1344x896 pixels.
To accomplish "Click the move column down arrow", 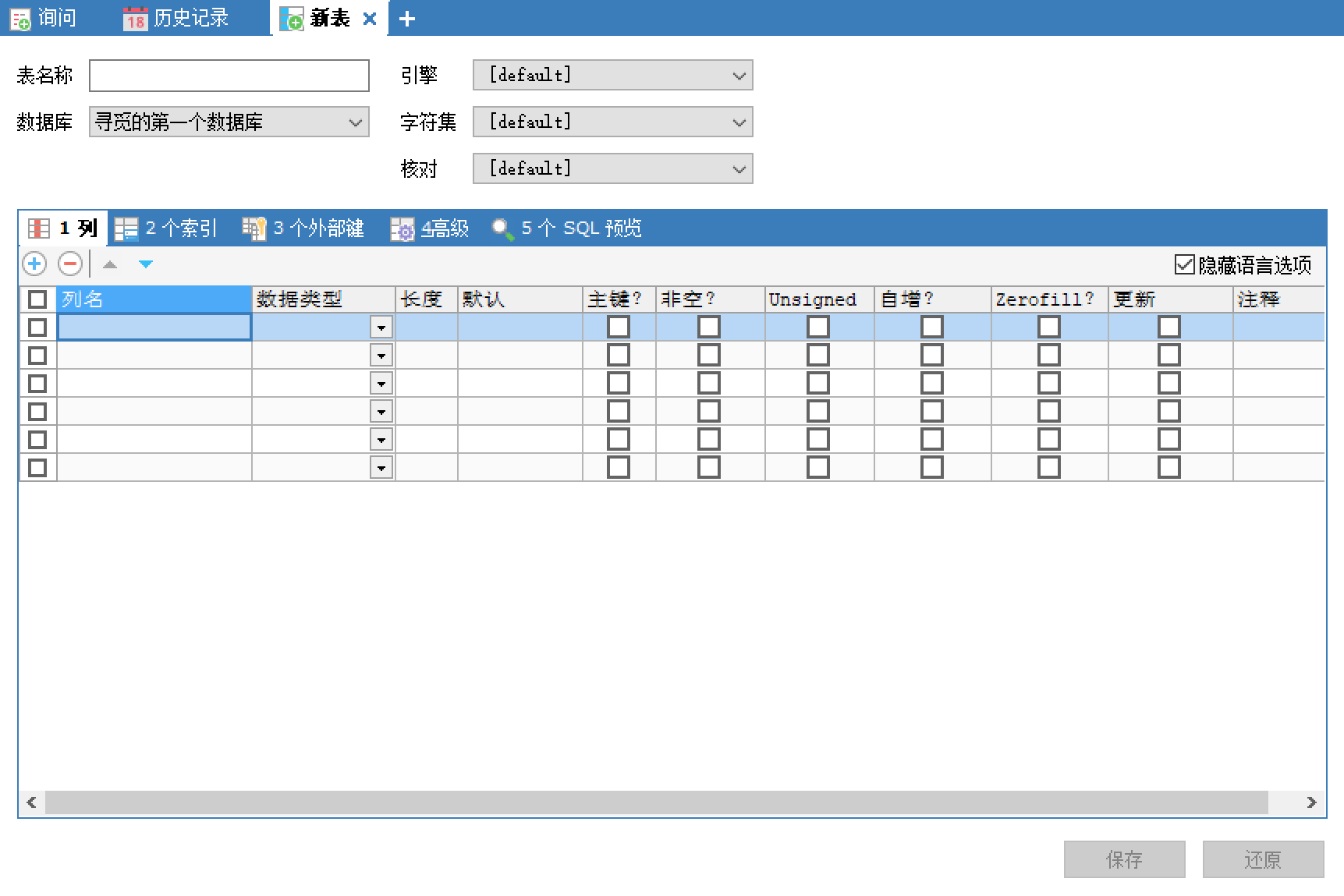I will pos(145,264).
